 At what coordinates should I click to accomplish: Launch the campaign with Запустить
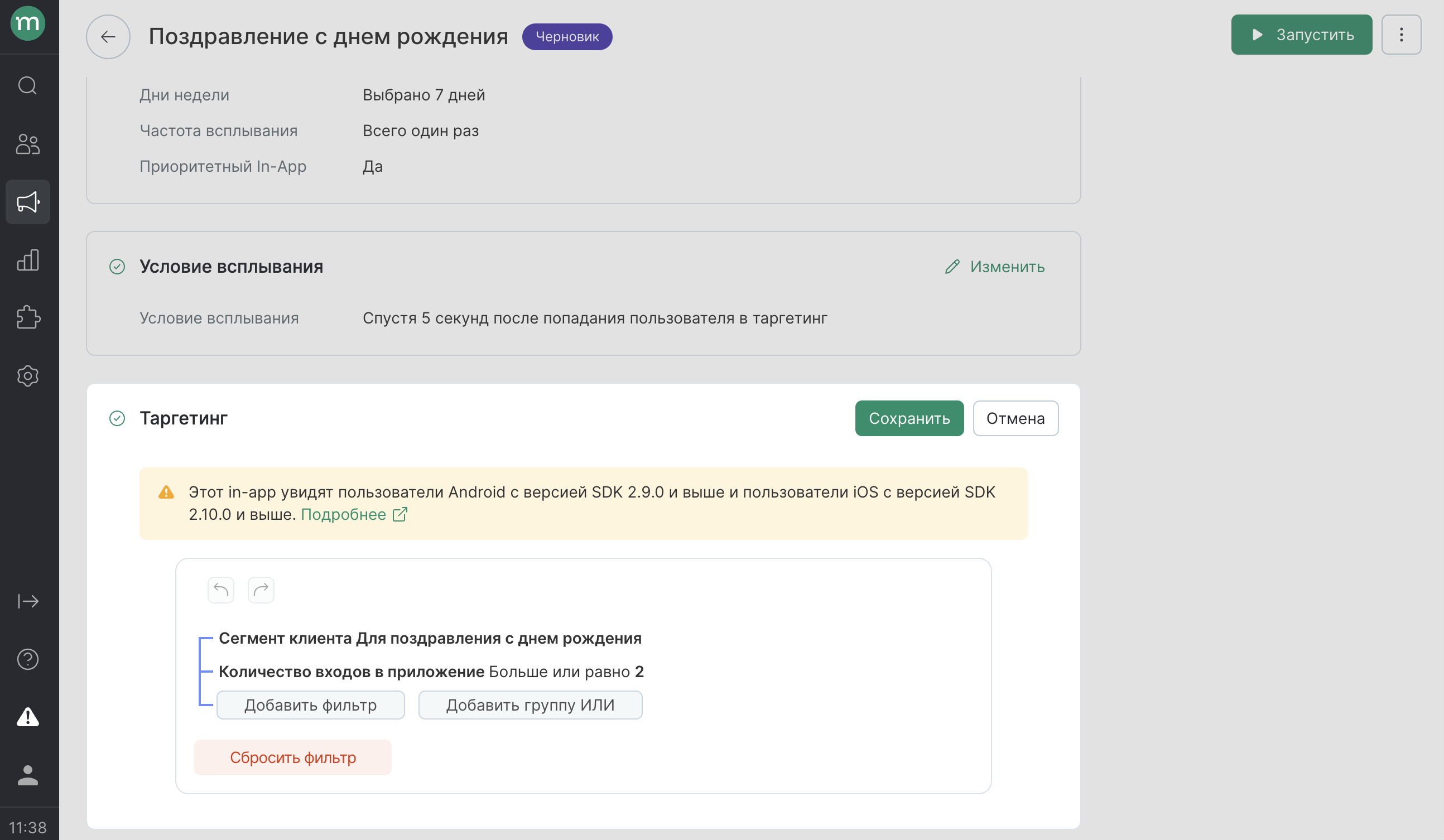(x=1301, y=35)
